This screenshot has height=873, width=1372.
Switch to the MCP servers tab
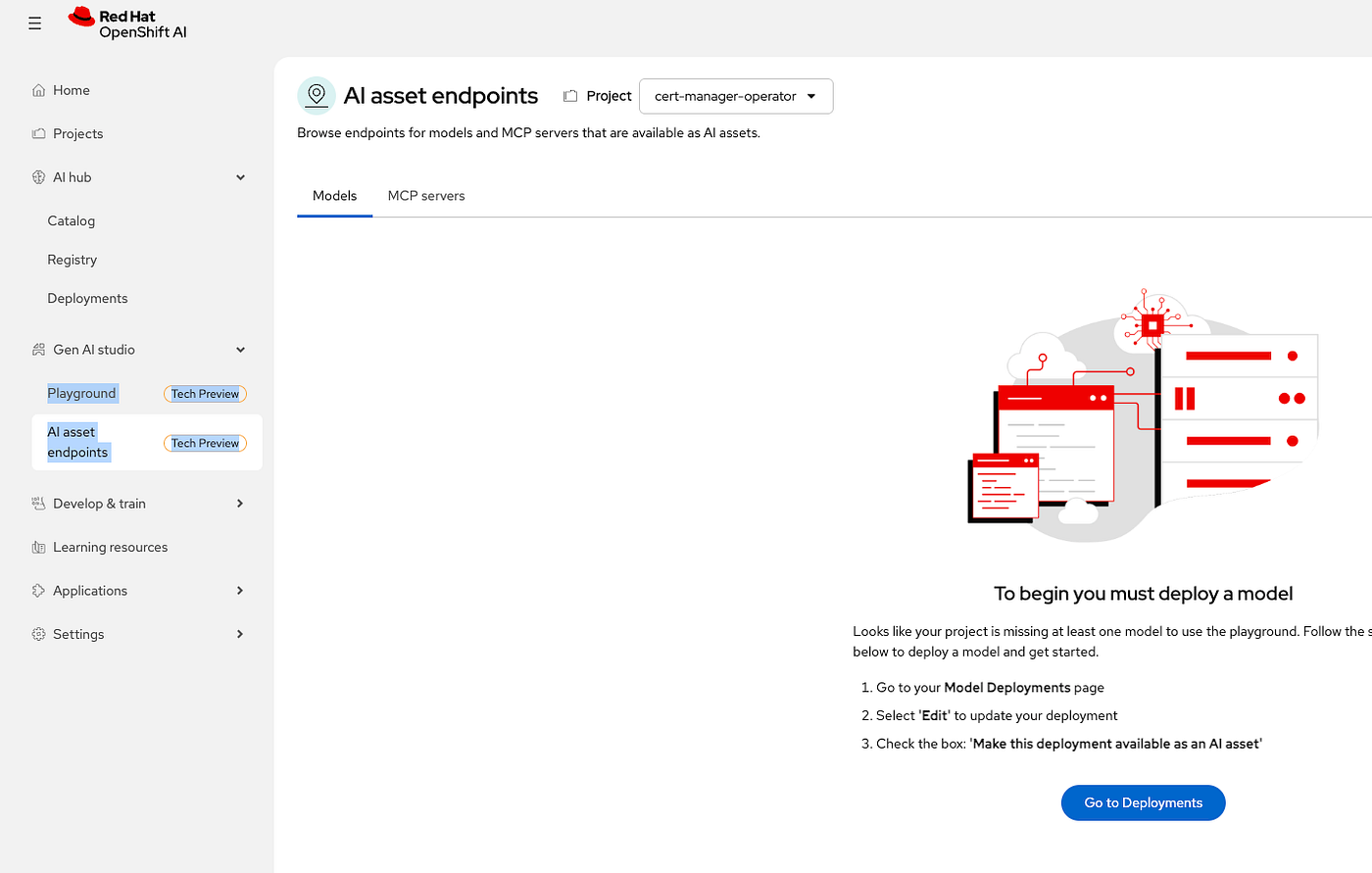click(426, 196)
